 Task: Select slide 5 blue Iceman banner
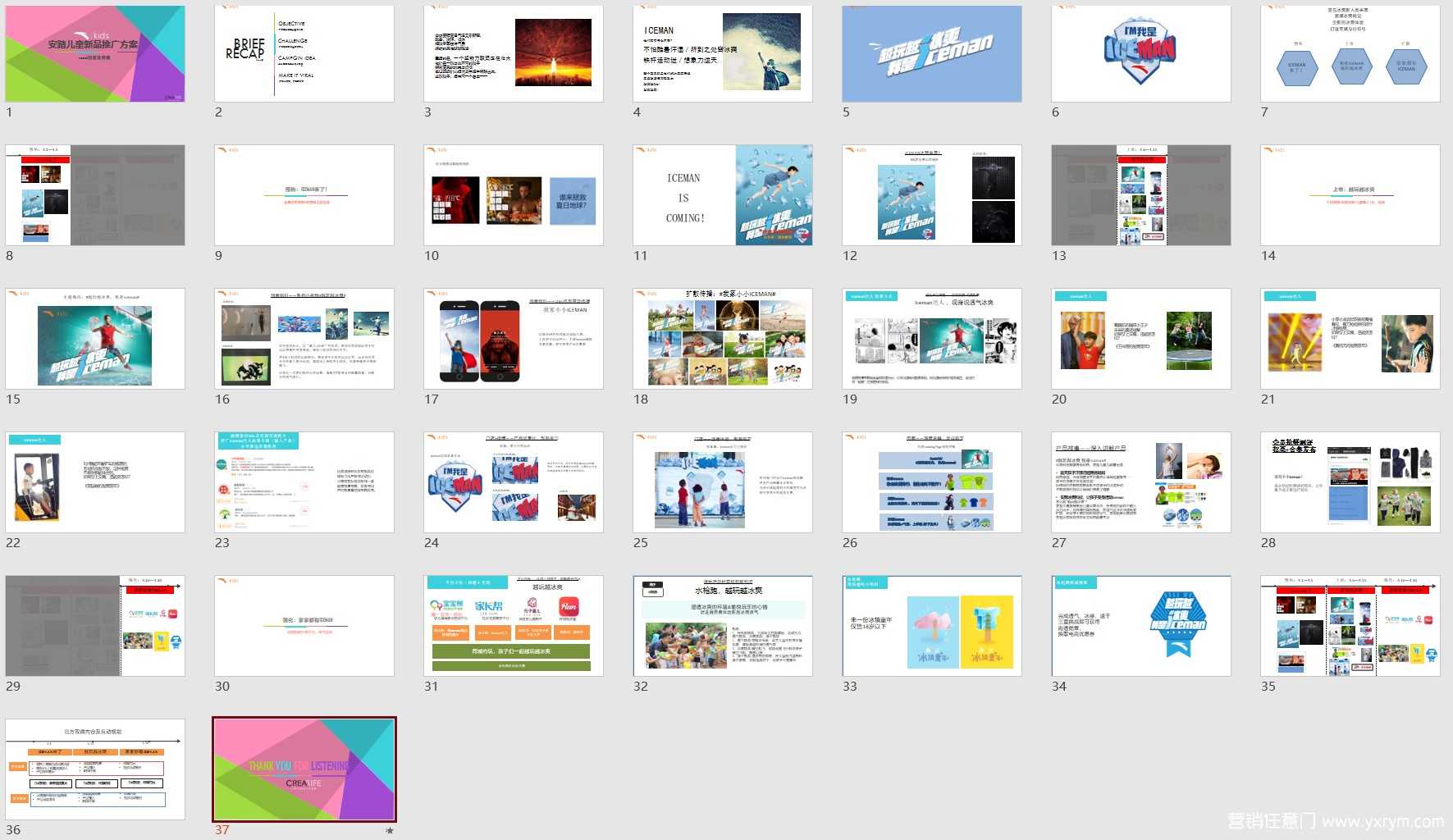932,53
